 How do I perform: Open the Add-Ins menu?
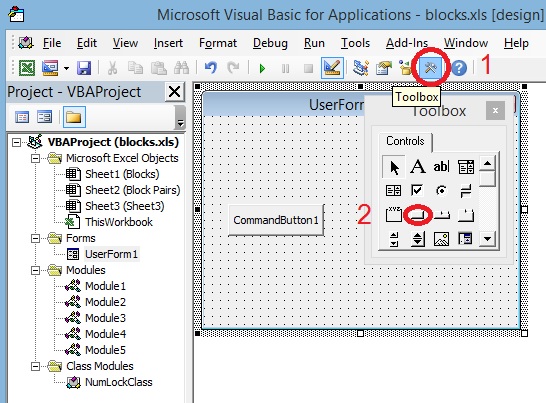pos(407,43)
